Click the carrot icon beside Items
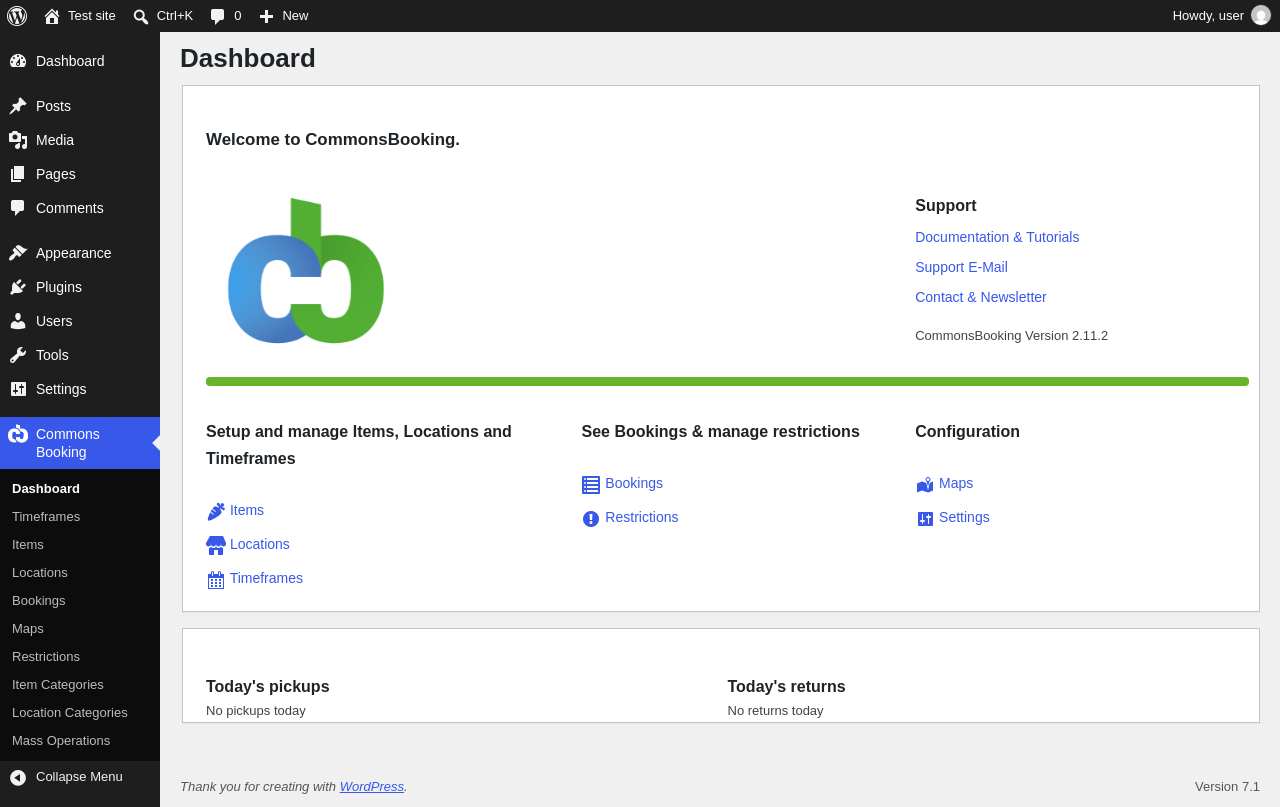 [216, 511]
